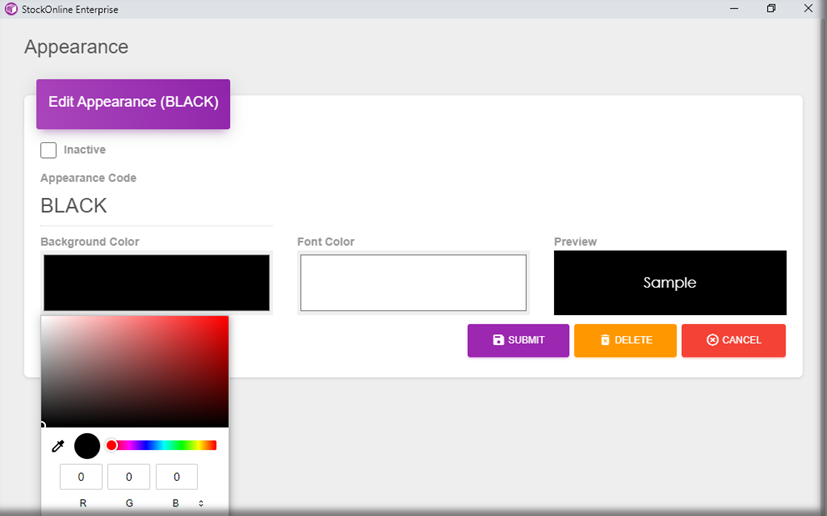
Task: Close the StockOnline Enterprise window
Action: coord(808,9)
